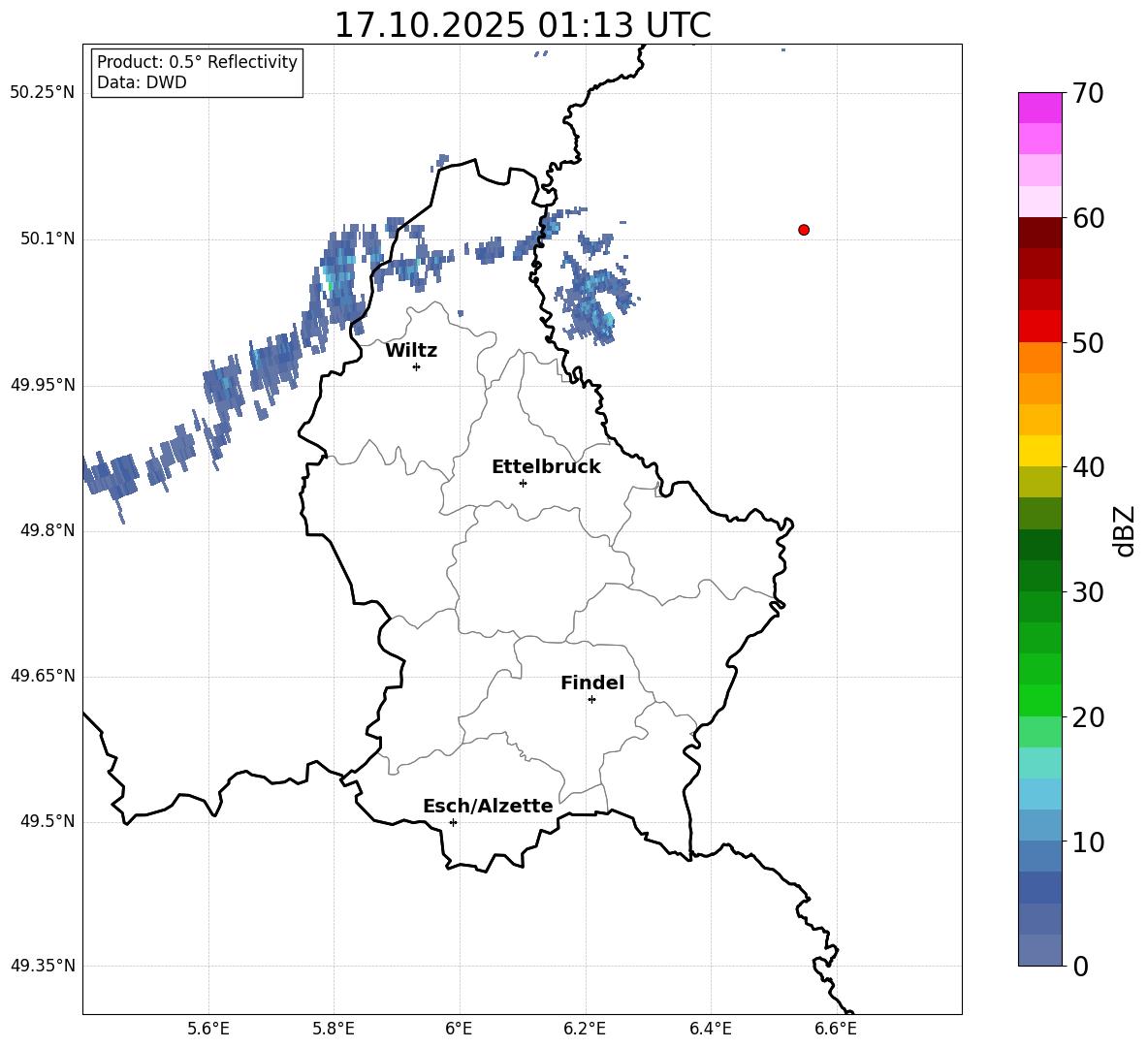Image resolution: width=1148 pixels, height=1048 pixels.
Task: Click the 49.35°N latitude label
Action: (43, 966)
